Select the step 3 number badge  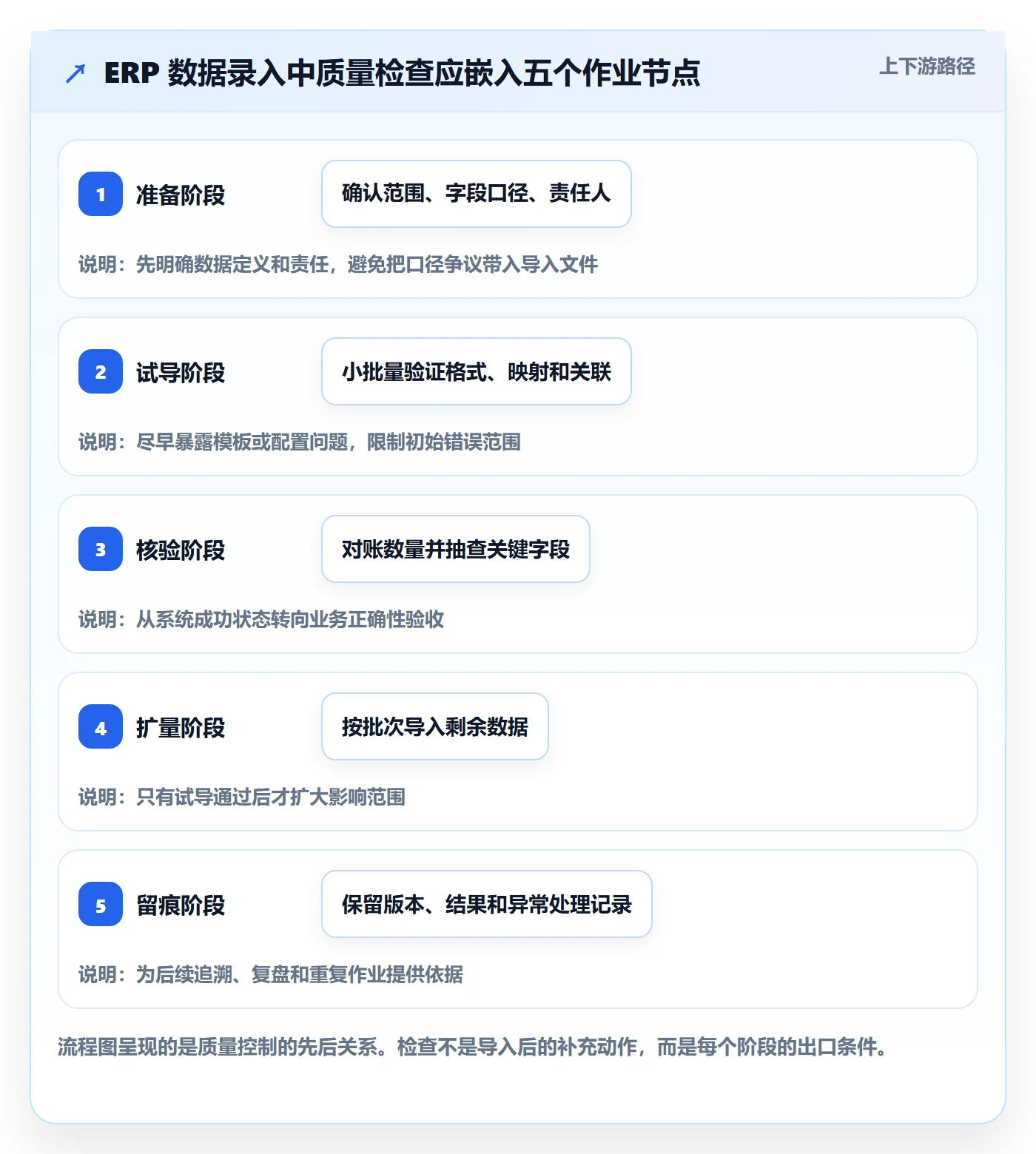101,549
